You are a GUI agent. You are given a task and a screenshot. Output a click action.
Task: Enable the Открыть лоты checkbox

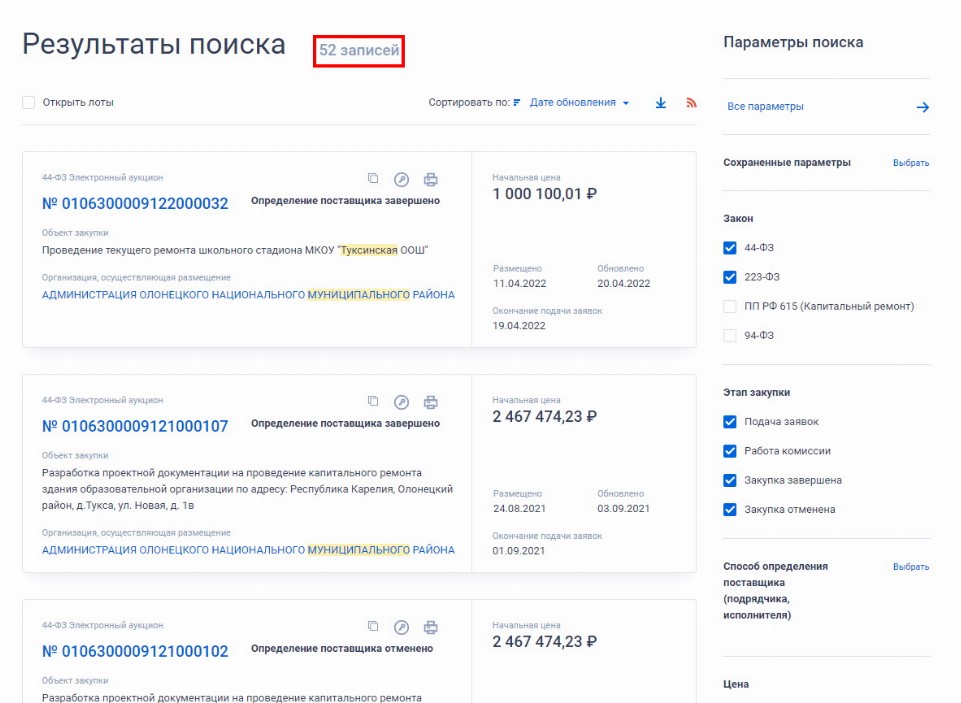click(x=29, y=102)
